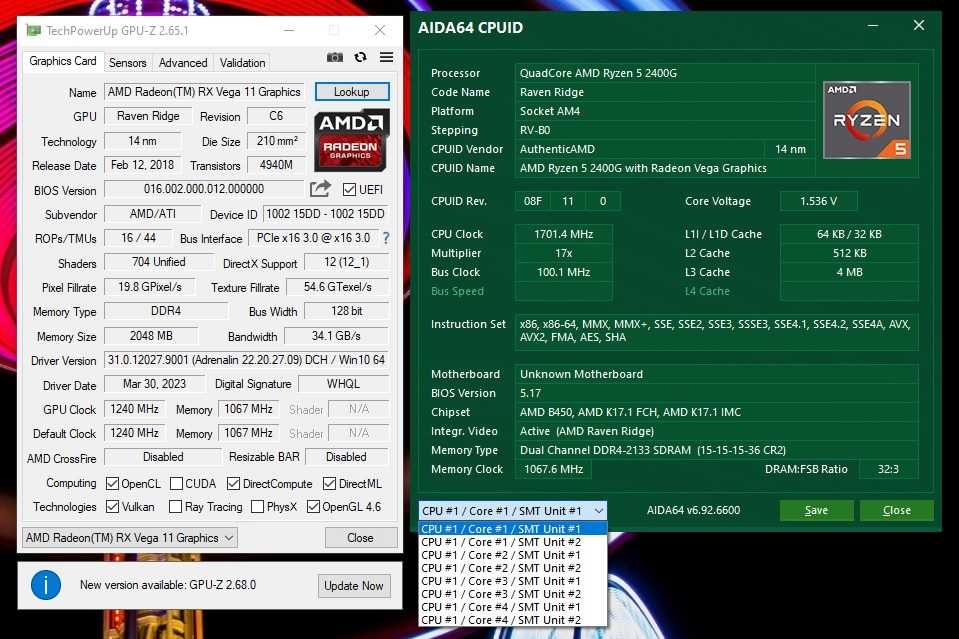Click the DRAM:FSB Ratio 32:3 value

click(888, 469)
